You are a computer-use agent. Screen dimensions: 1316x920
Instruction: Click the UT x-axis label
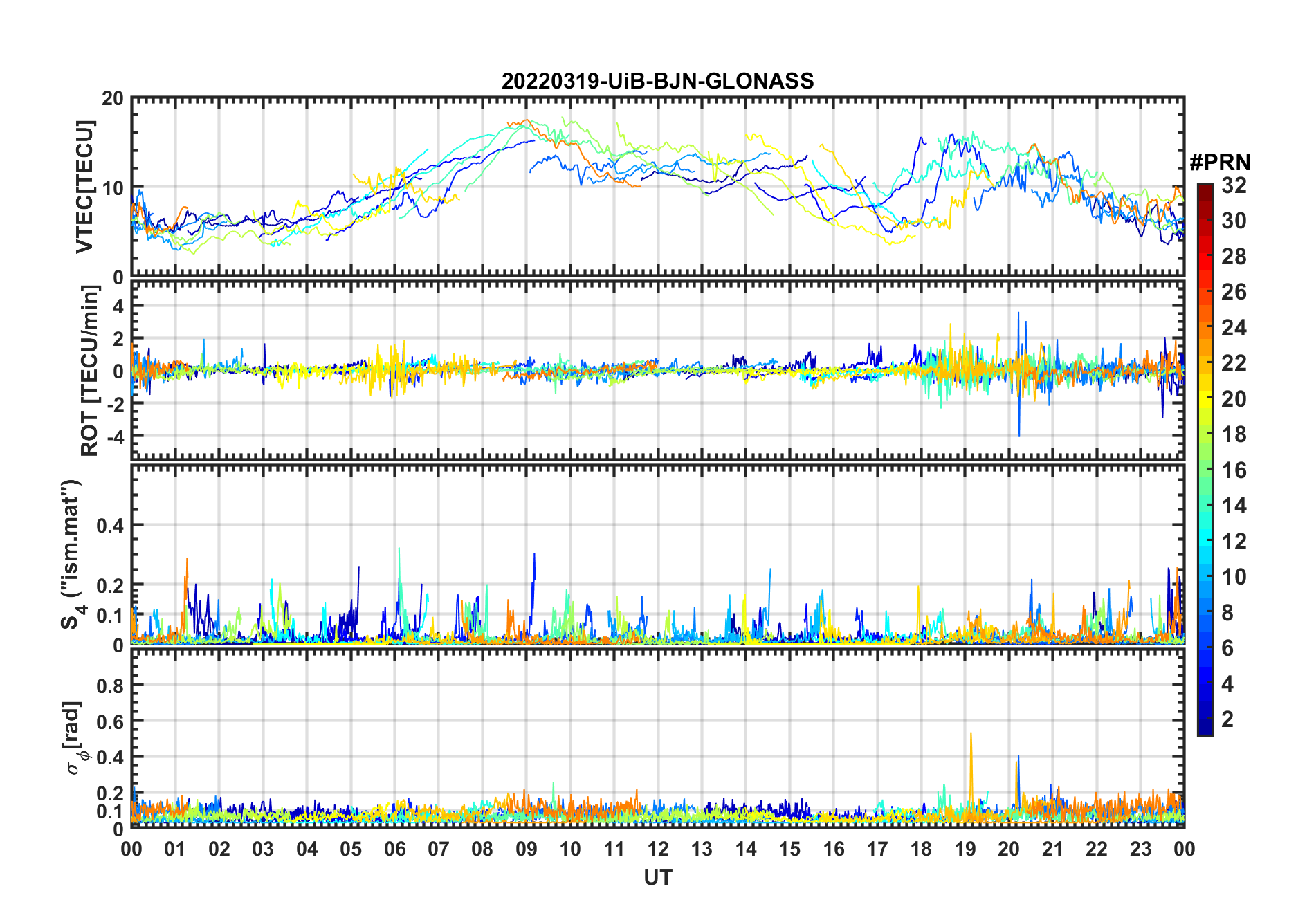[657, 877]
